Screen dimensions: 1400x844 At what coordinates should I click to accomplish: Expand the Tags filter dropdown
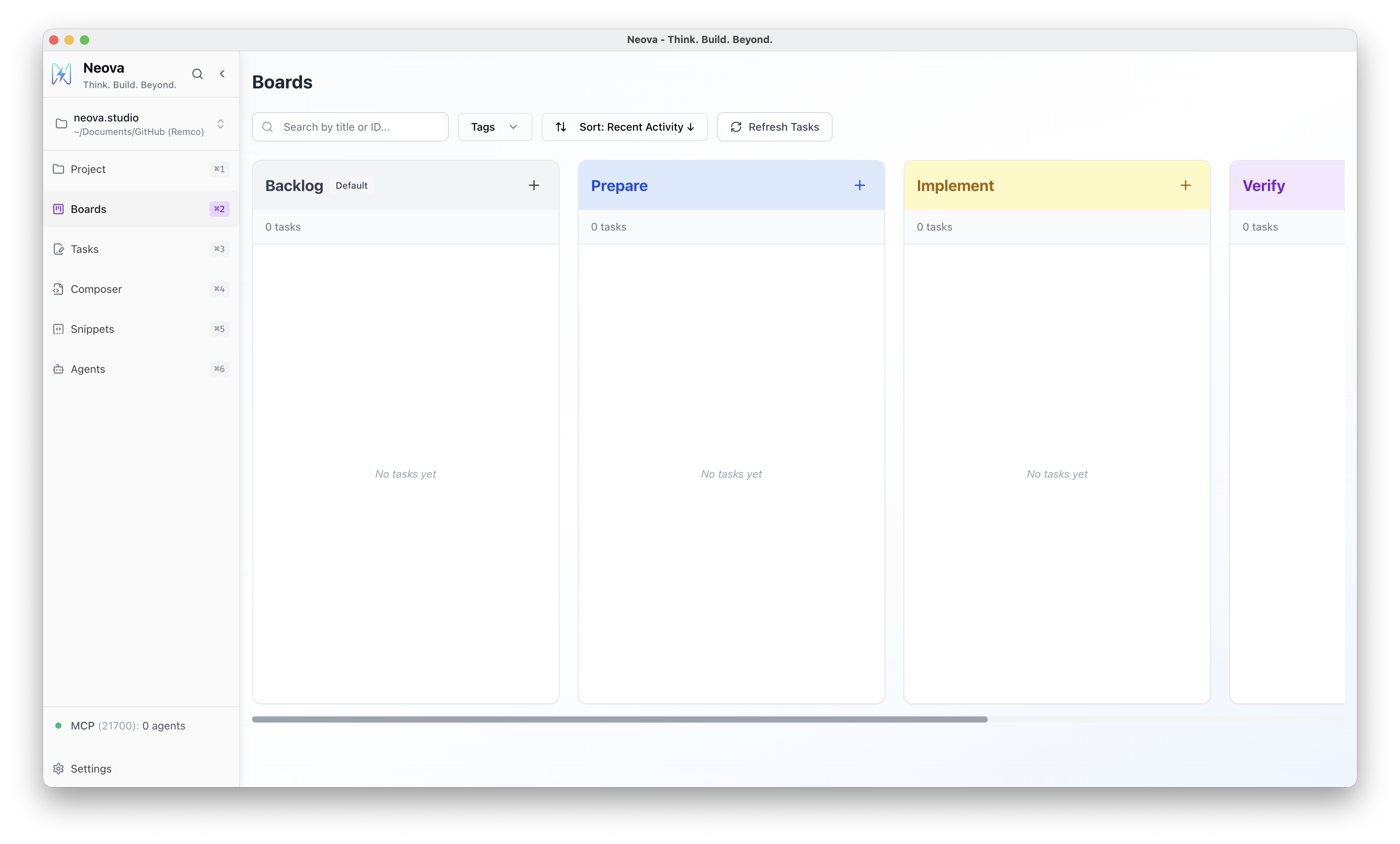pos(494,127)
